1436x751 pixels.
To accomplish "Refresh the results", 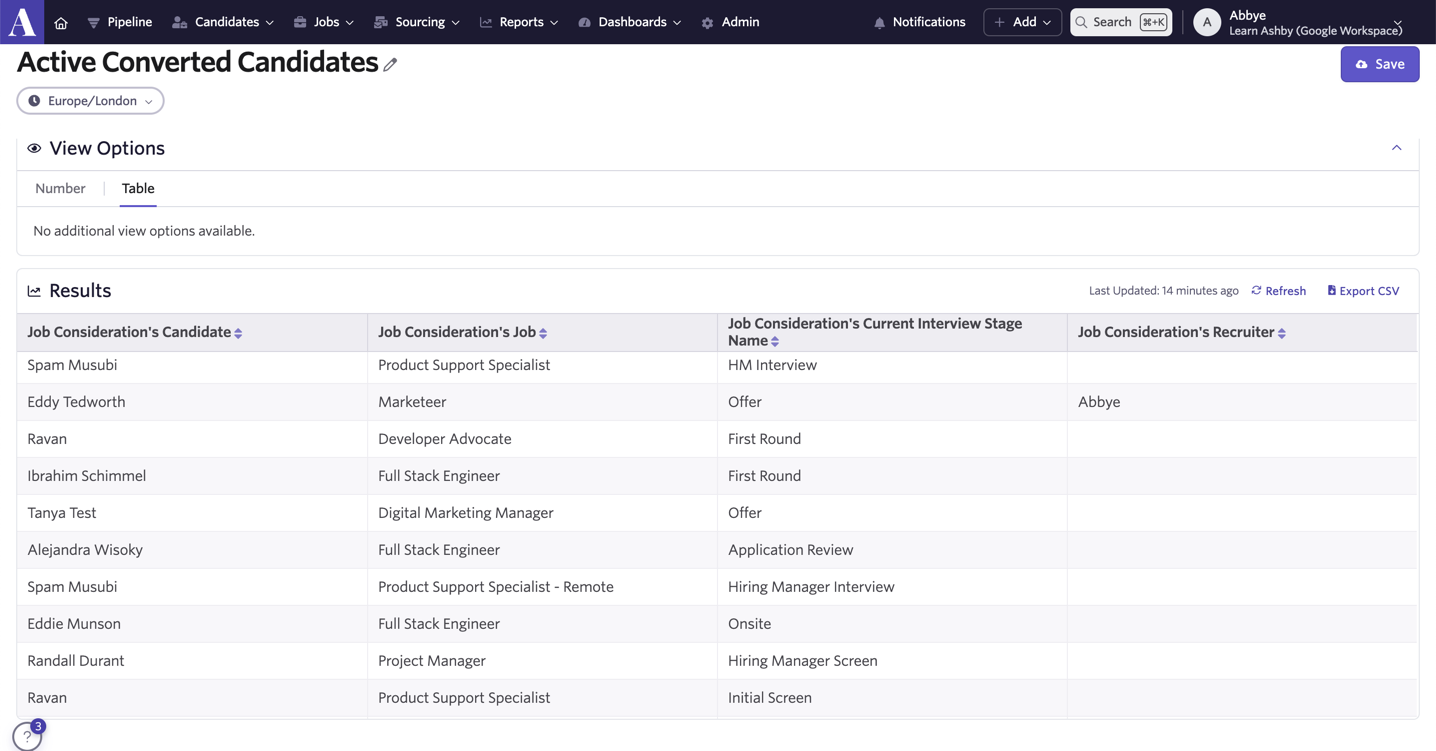I will point(1279,291).
